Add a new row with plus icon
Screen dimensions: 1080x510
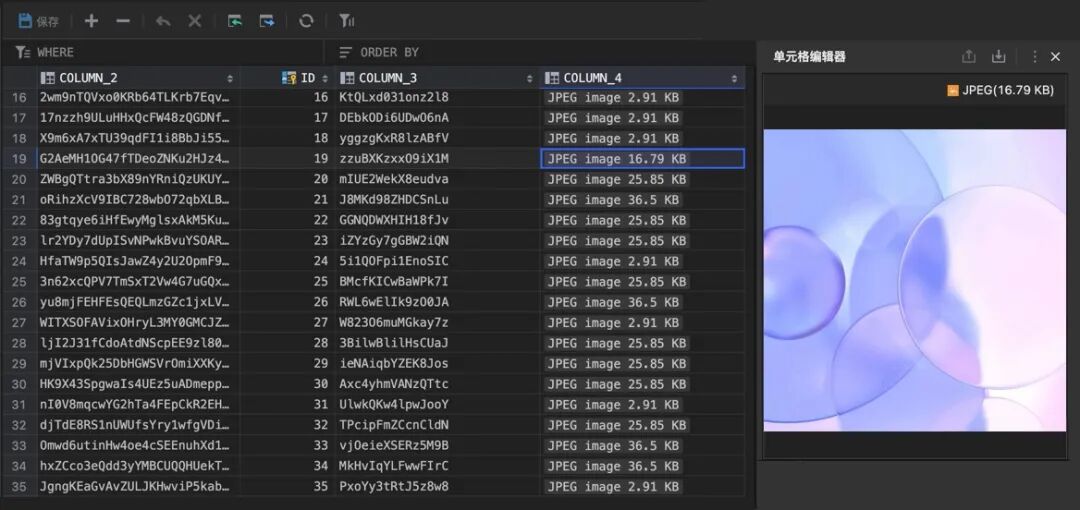point(91,21)
